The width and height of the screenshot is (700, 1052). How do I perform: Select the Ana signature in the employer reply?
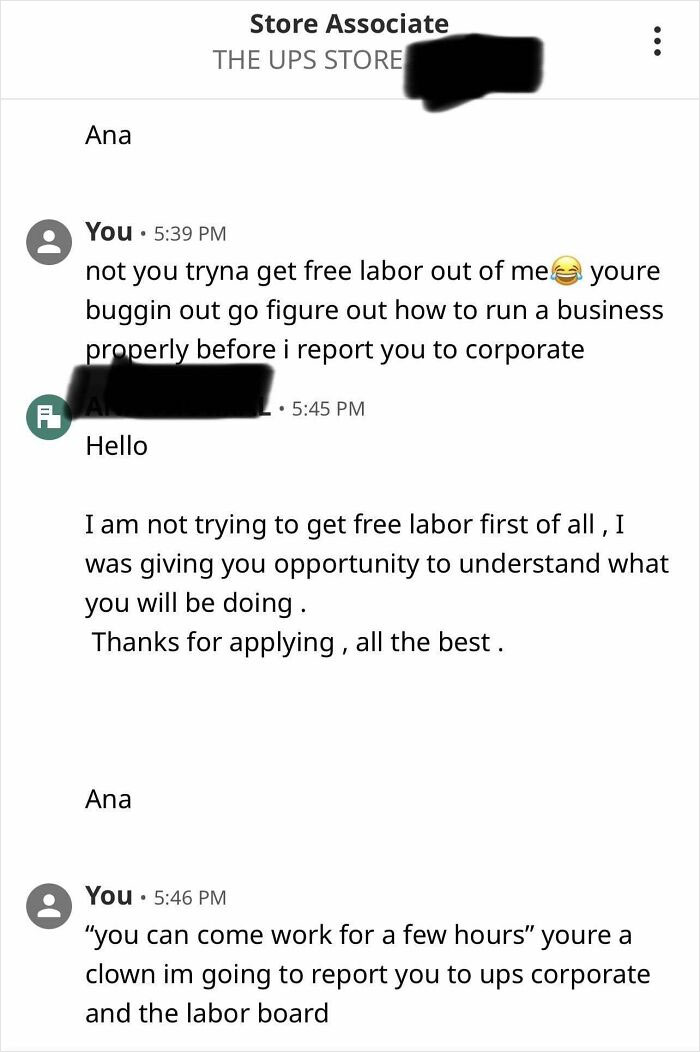[x=108, y=798]
